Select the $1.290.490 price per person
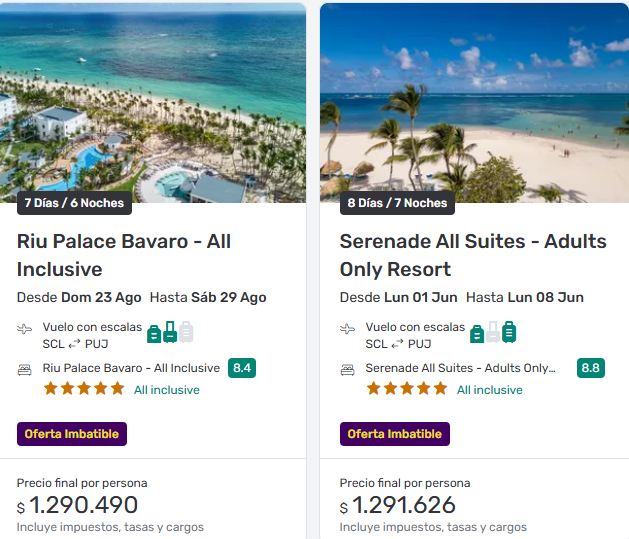 tap(78, 506)
